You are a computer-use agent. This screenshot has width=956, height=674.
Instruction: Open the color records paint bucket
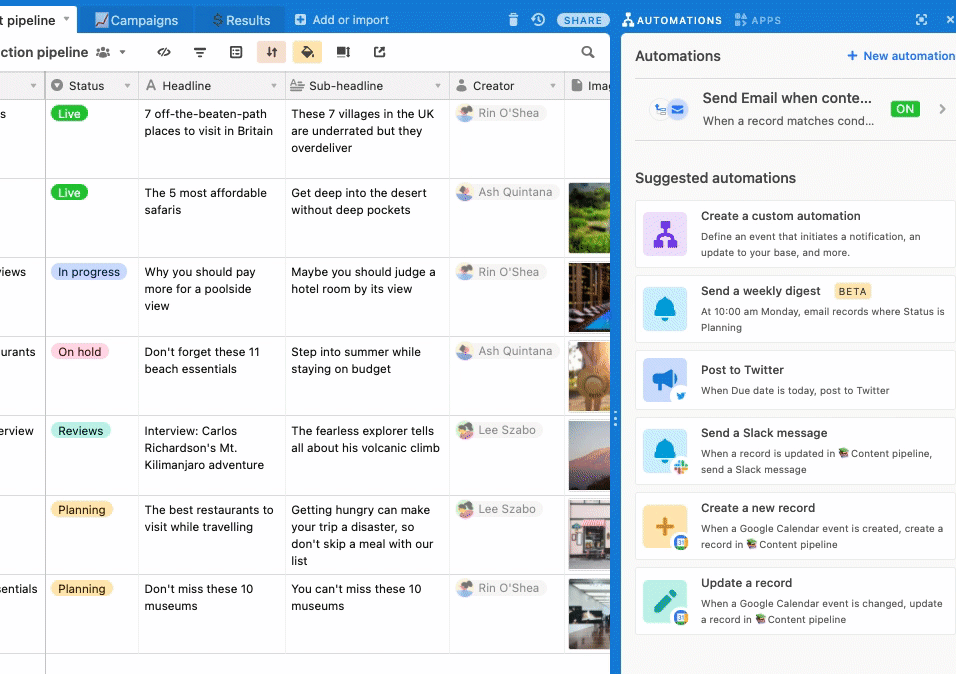(x=307, y=52)
